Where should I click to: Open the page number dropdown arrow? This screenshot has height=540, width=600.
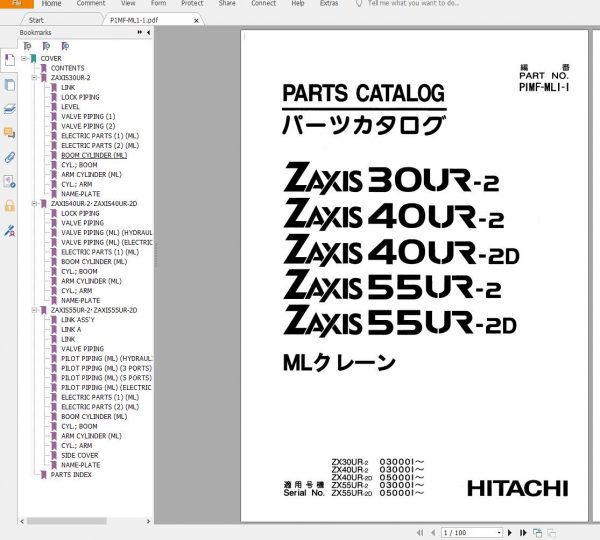point(499,533)
